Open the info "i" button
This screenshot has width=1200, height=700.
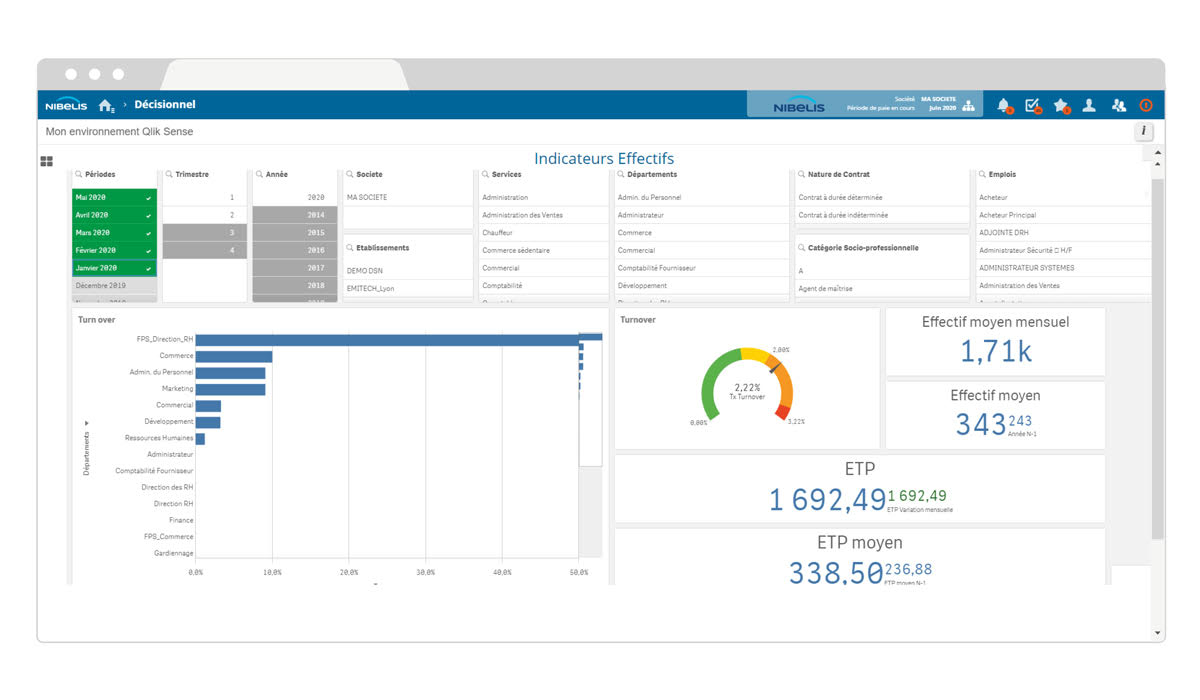1144,131
